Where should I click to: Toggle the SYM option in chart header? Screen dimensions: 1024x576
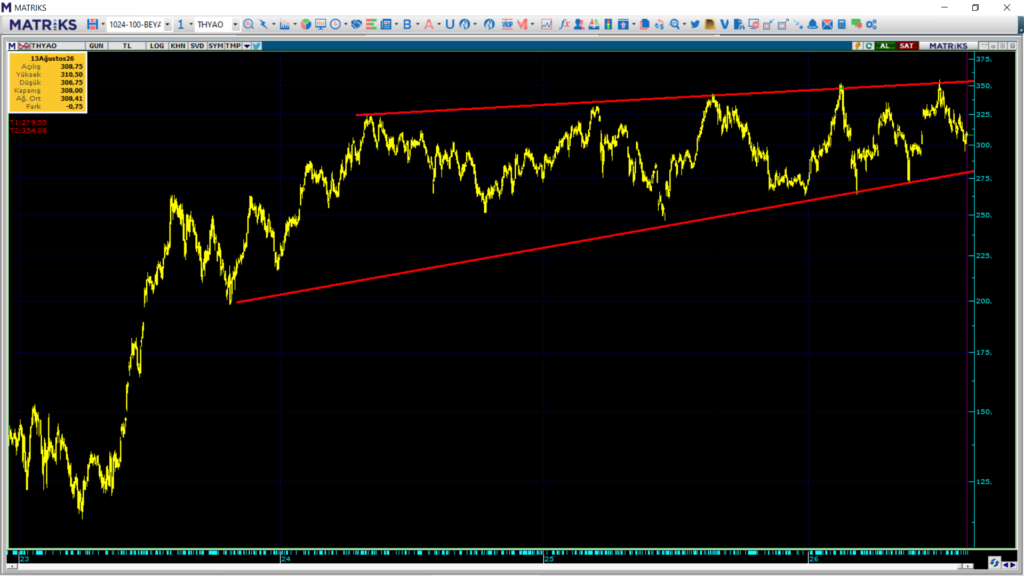tap(216, 46)
